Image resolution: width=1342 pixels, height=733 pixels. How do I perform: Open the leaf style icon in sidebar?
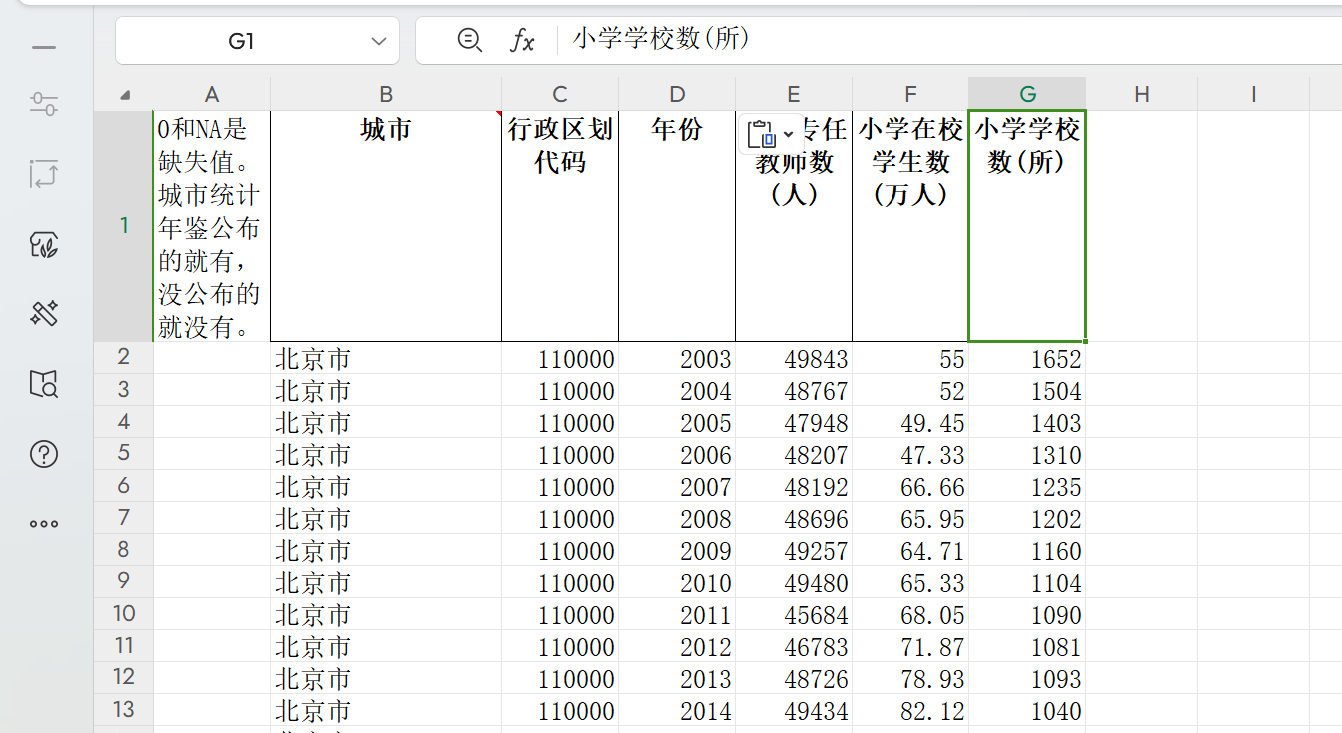(44, 244)
